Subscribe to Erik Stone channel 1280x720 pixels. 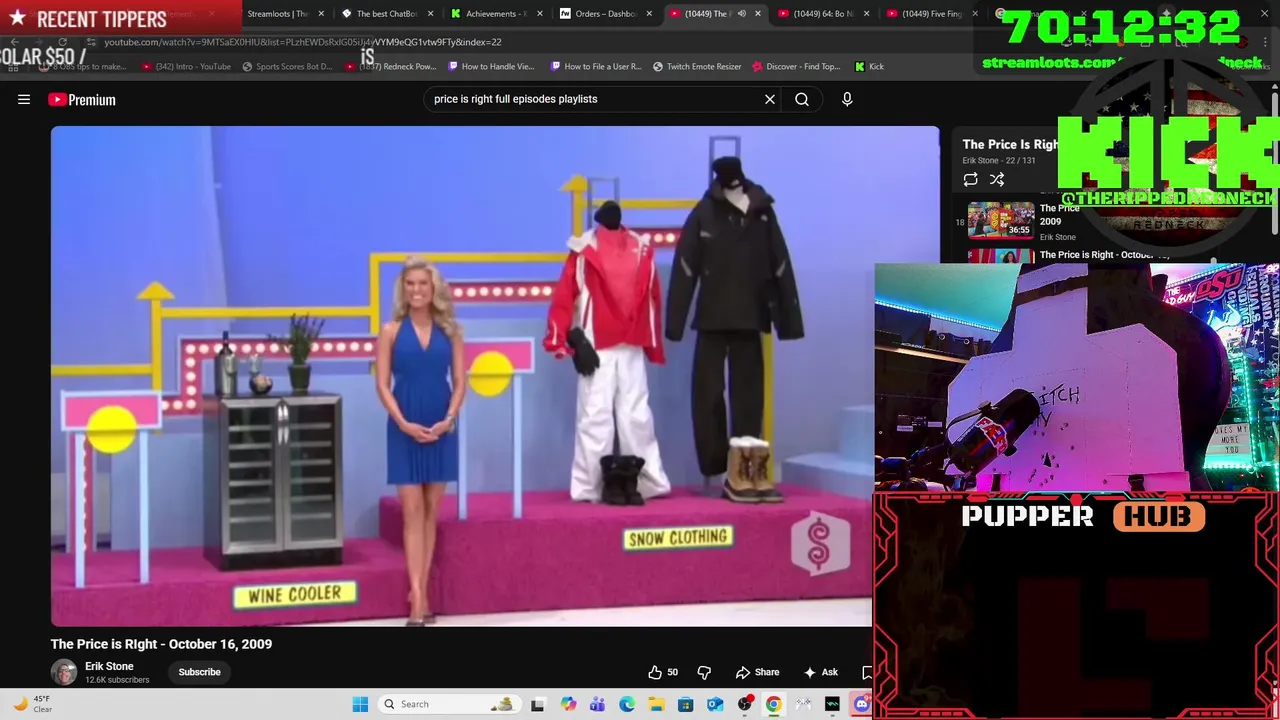coord(199,672)
